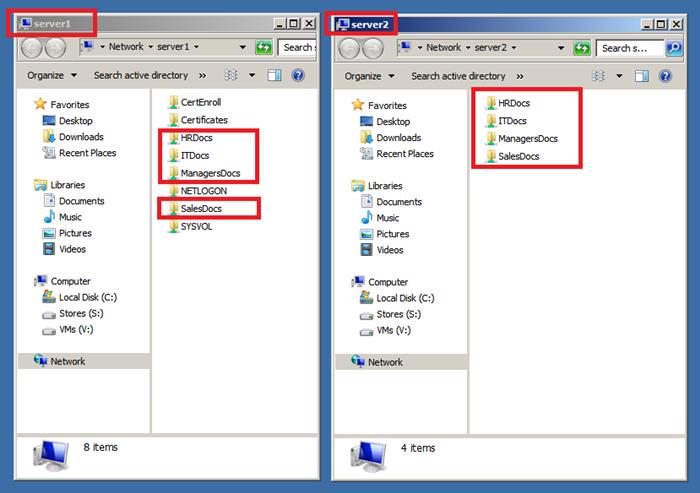This screenshot has width=700, height=493.
Task: Select Desktop in server2 navigation pane
Action: pos(385,121)
